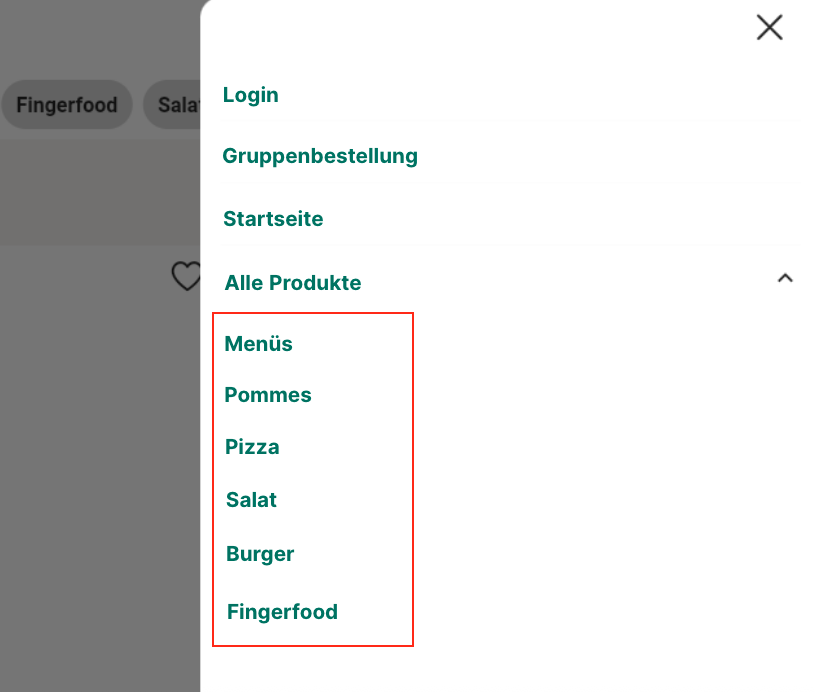Select the Burger category
The image size is (814, 692).
(260, 554)
